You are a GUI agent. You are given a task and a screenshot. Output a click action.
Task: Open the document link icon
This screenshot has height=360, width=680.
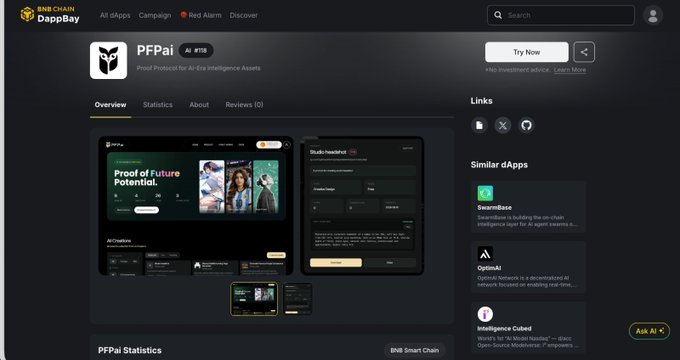[479, 125]
